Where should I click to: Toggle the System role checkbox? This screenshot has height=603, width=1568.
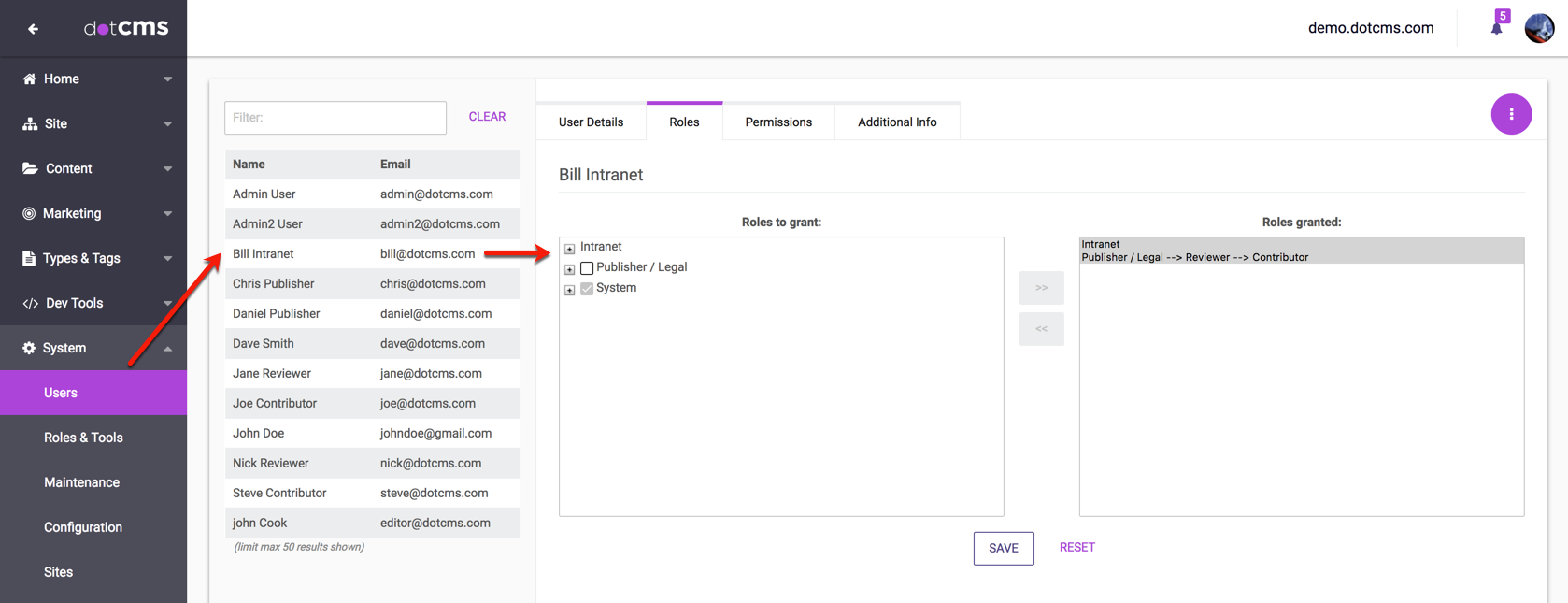click(x=587, y=289)
